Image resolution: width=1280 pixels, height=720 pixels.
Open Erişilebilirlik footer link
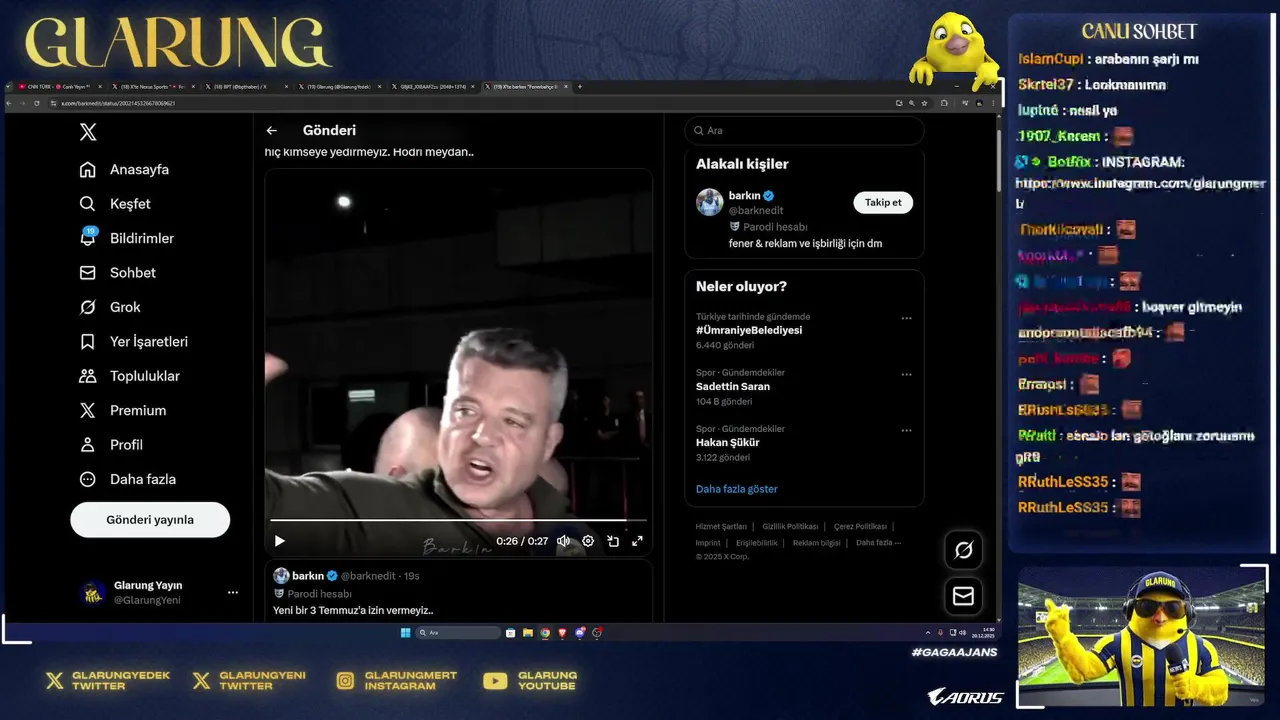click(757, 542)
